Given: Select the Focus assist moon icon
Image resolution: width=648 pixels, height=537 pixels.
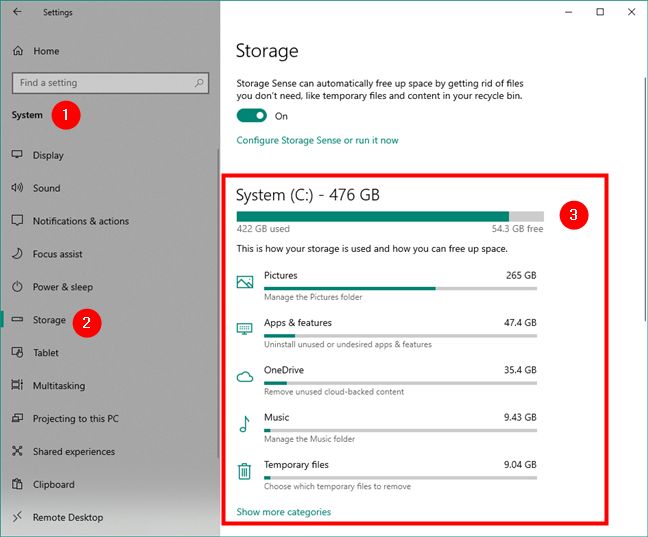Looking at the screenshot, I should pyautogui.click(x=17, y=253).
